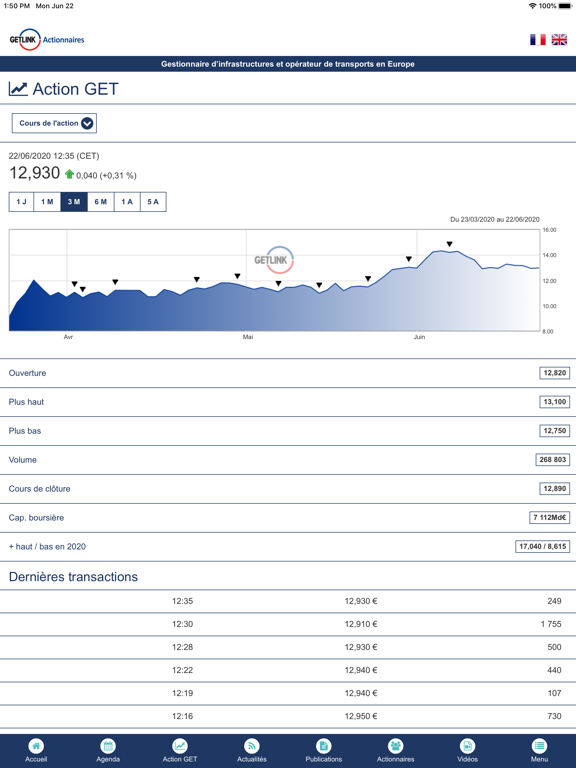Click the Cap. boursière value 7 112Md€
This screenshot has width=576, height=768.
tap(550, 517)
